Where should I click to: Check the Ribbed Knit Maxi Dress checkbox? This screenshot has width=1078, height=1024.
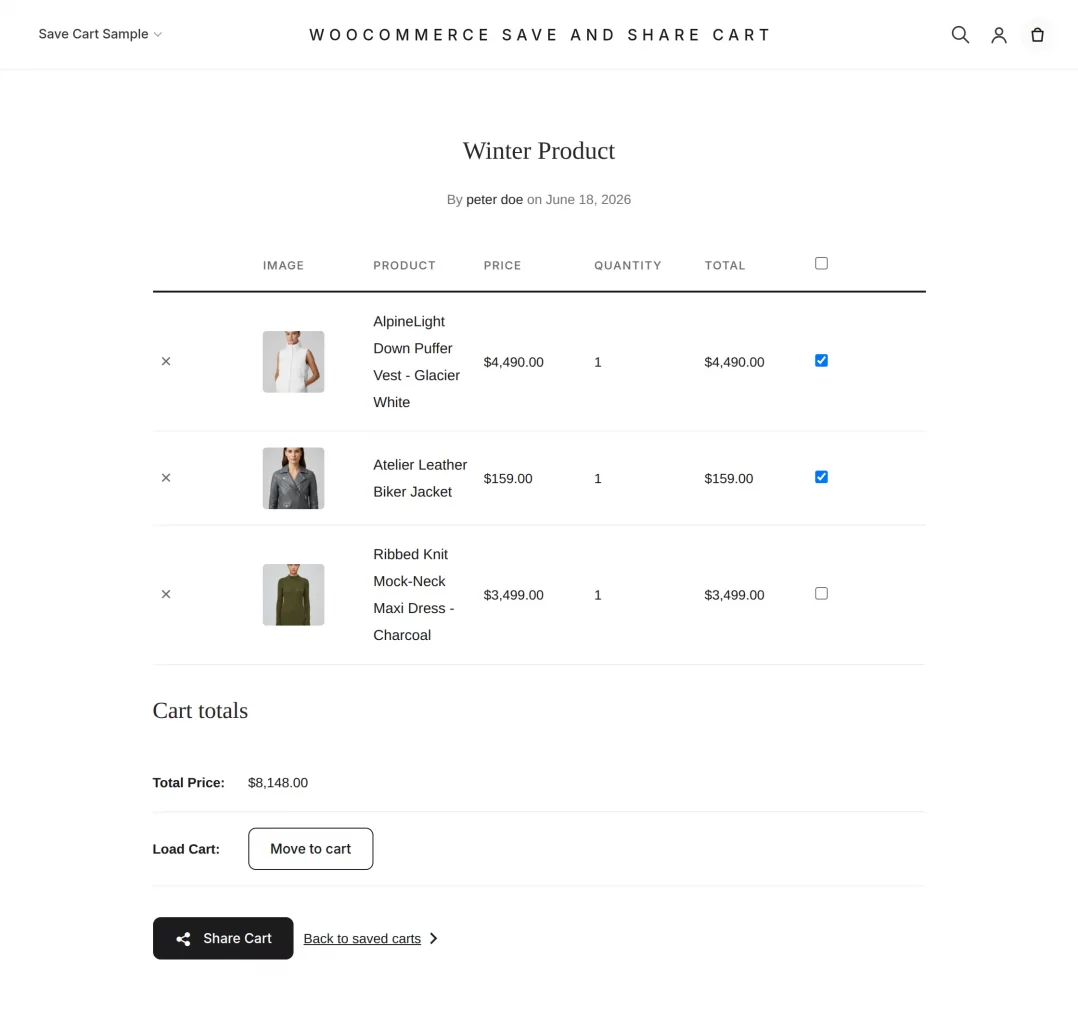click(x=821, y=593)
